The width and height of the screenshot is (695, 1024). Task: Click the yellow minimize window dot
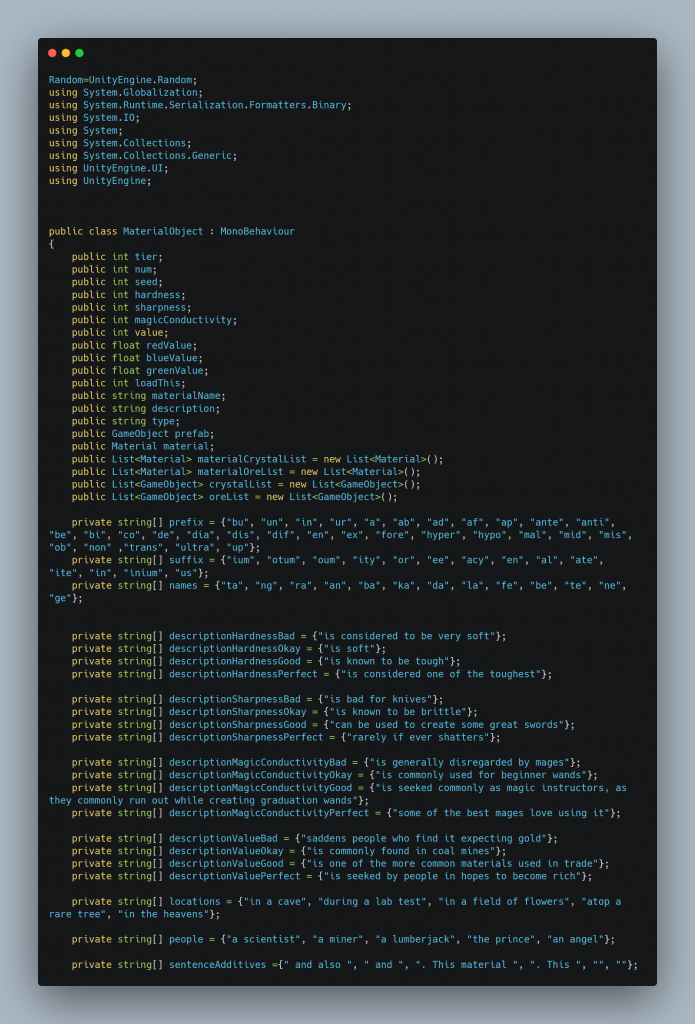coord(66,53)
